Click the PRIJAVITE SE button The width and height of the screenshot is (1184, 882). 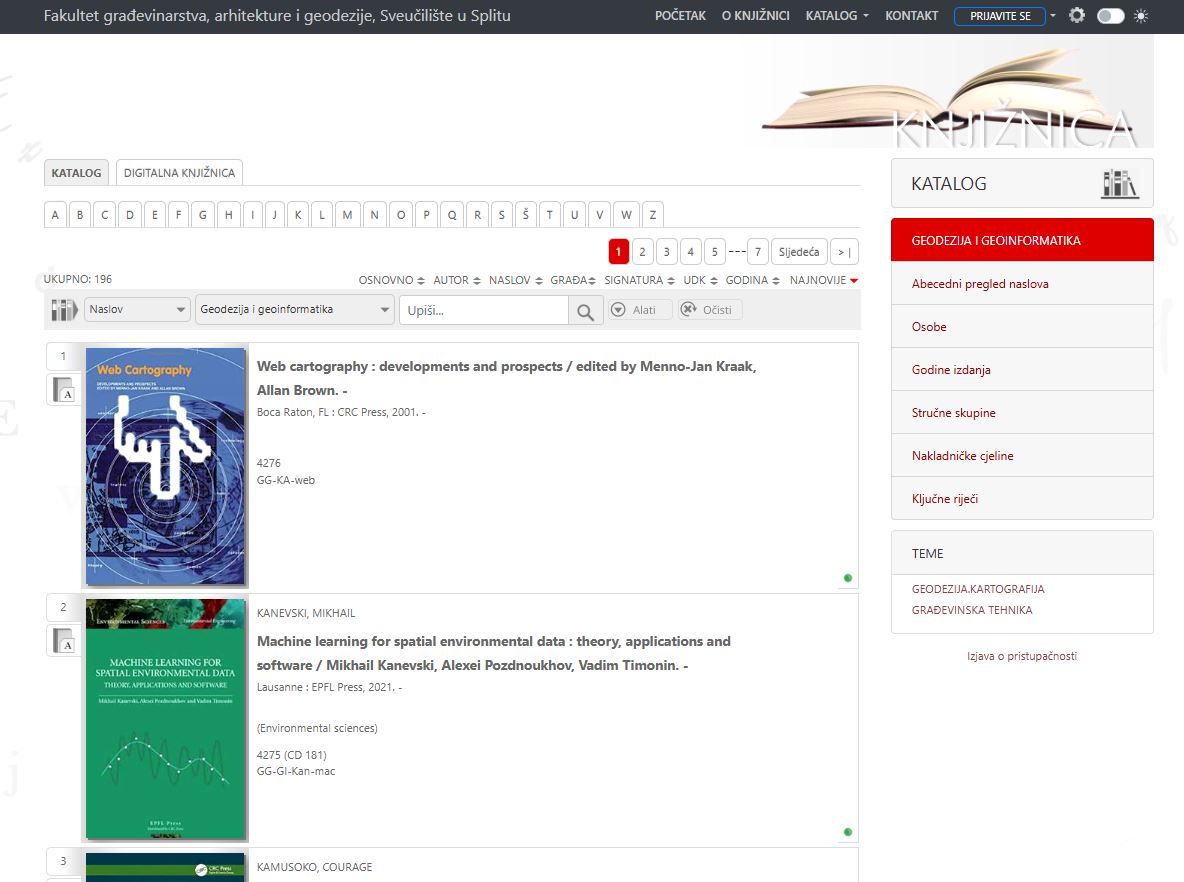point(999,16)
